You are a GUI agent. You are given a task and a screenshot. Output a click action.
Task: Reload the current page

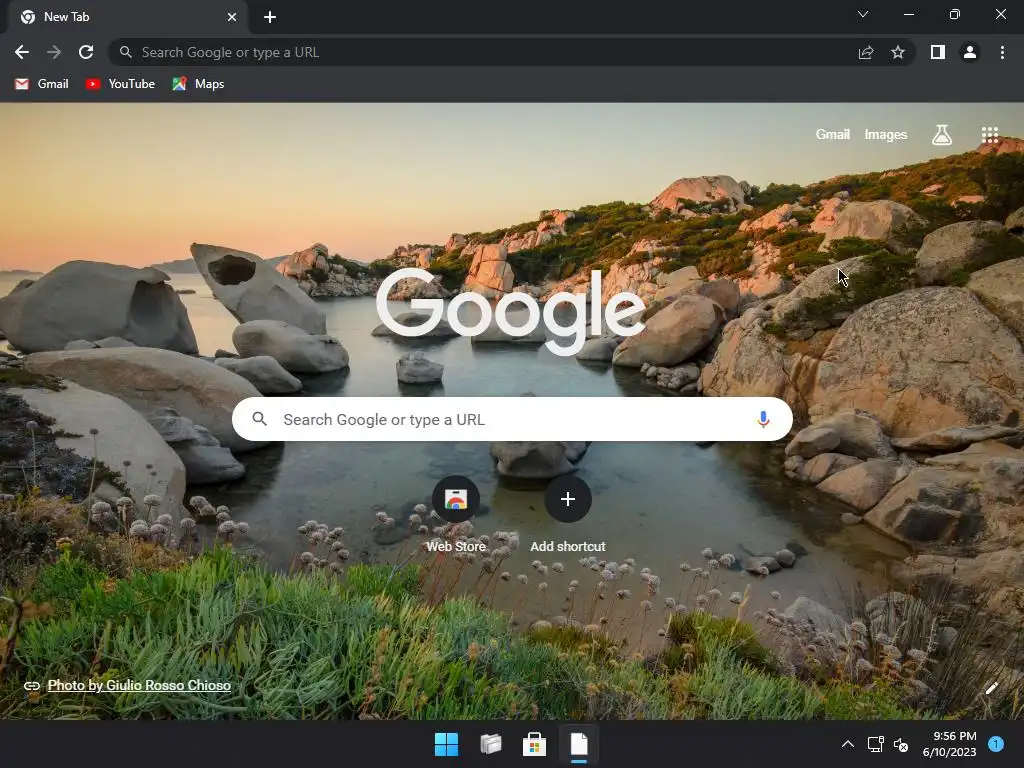pyautogui.click(x=86, y=52)
